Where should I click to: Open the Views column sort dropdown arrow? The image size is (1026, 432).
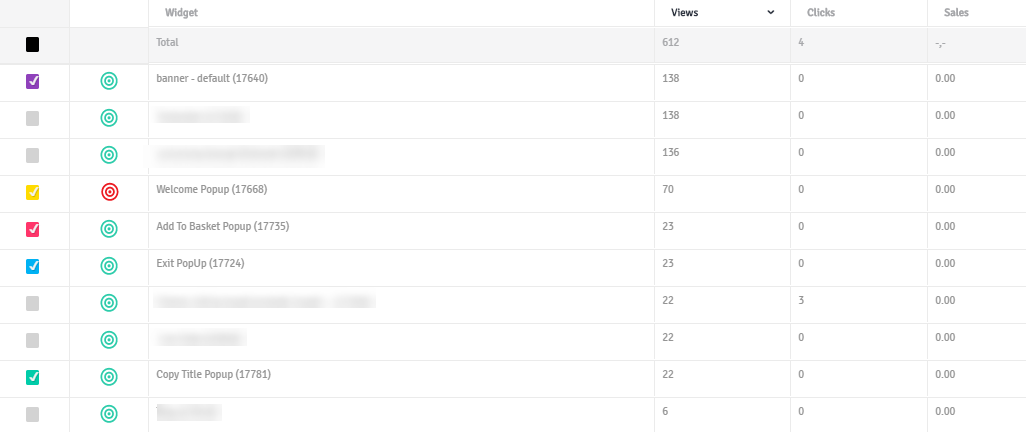click(771, 12)
